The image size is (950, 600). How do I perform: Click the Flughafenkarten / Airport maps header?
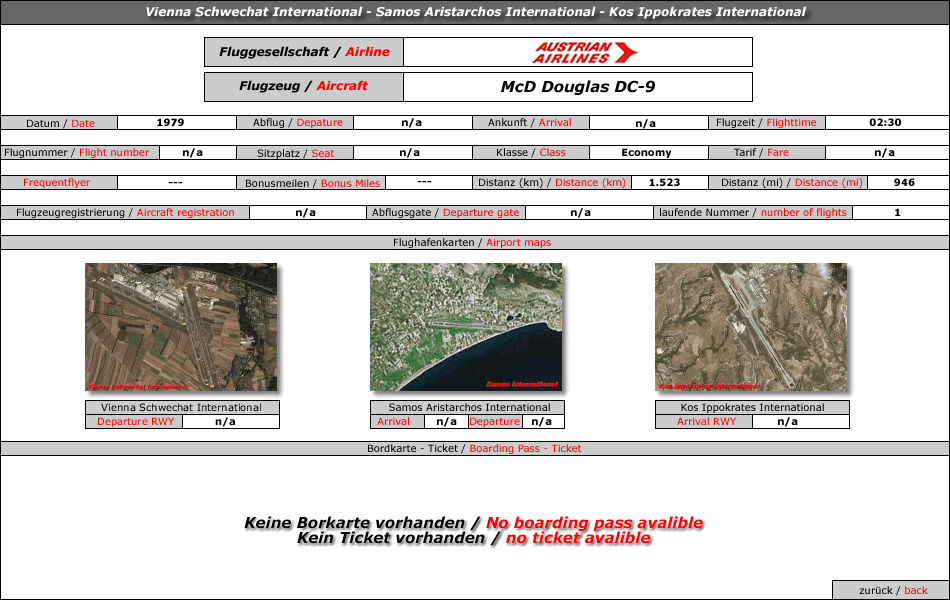coord(475,243)
